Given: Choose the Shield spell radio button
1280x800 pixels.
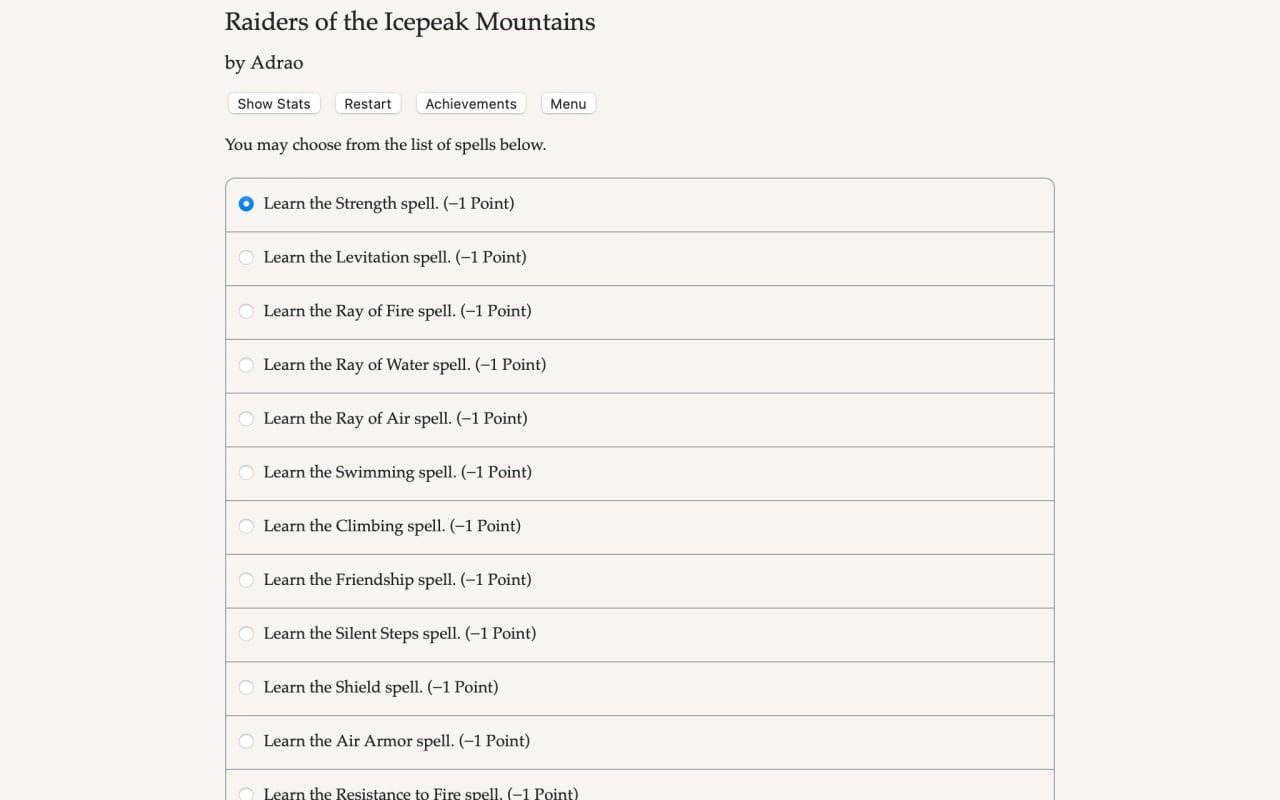Looking at the screenshot, I should click(x=246, y=688).
